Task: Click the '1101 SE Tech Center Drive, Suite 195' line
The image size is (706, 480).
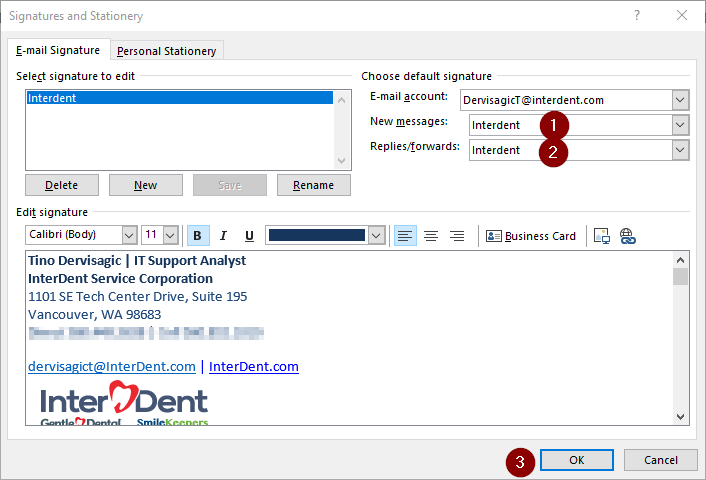Action: (x=137, y=296)
